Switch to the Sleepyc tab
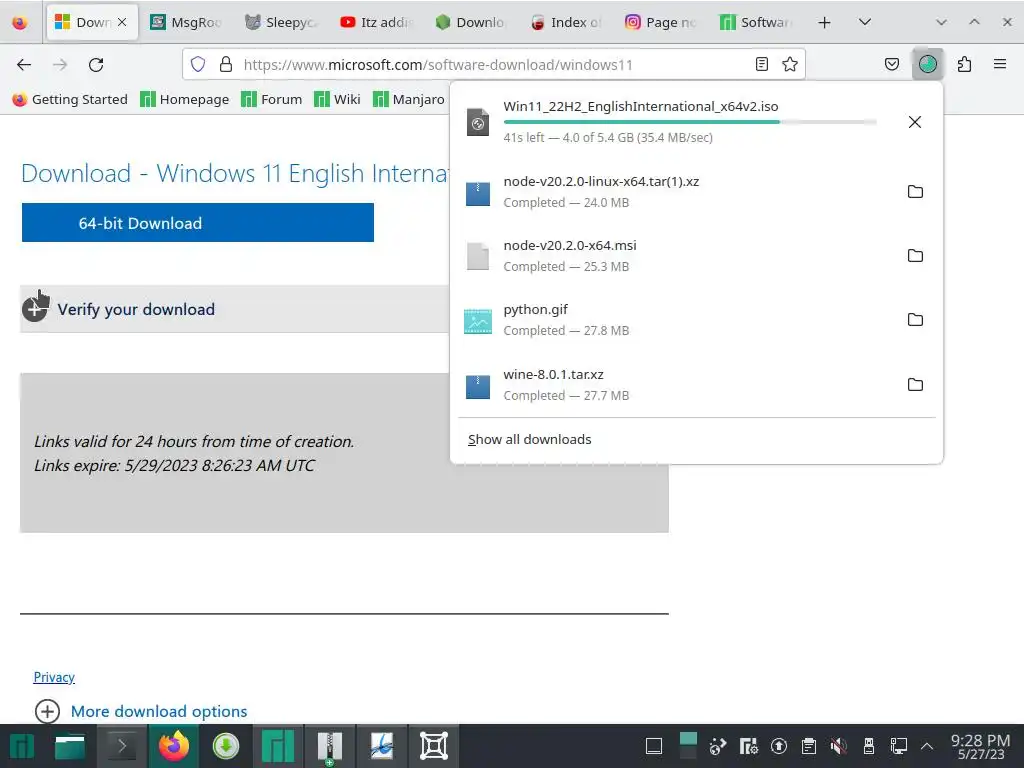The width and height of the screenshot is (1024, 768). click(x=281, y=22)
